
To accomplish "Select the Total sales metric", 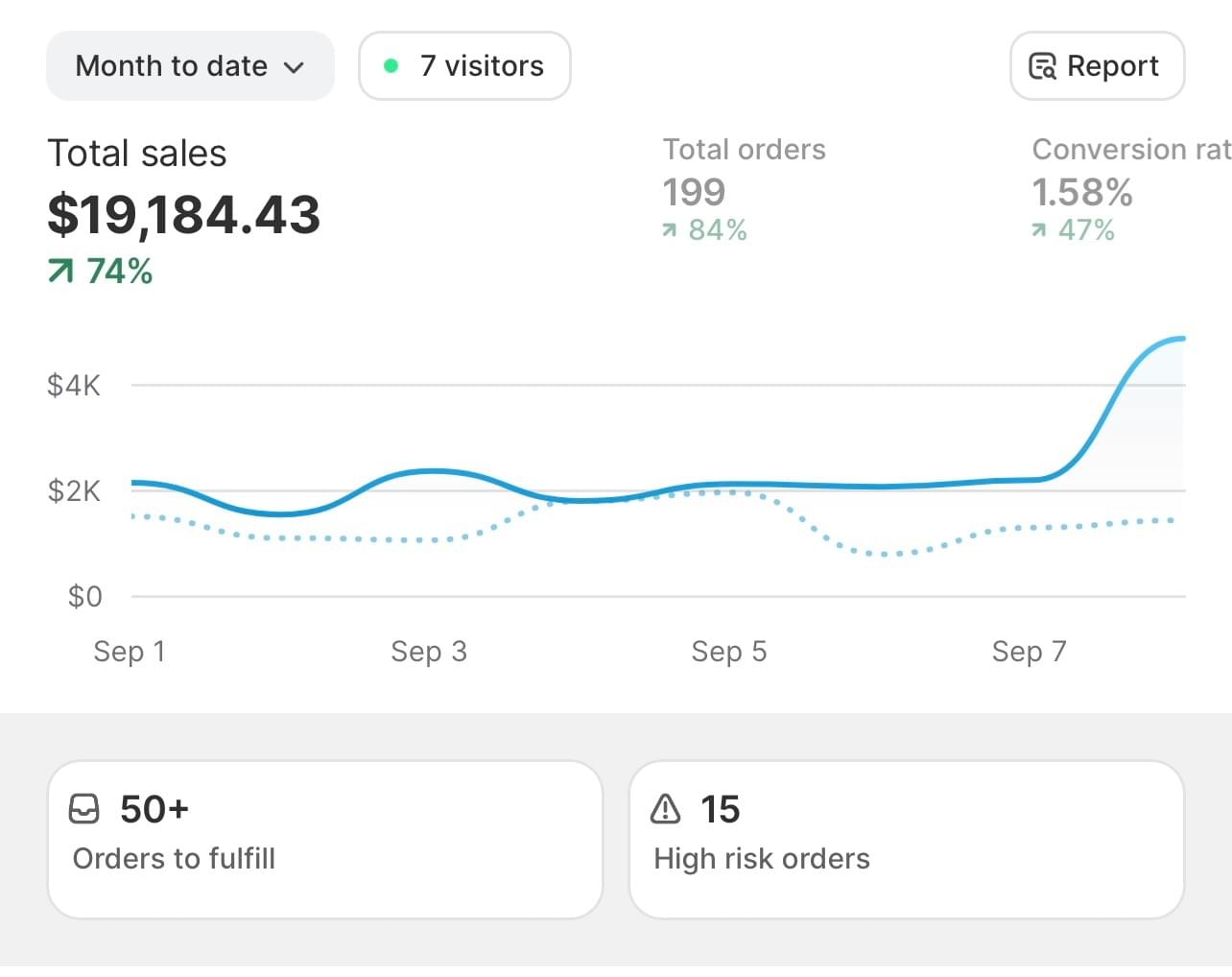I will [x=137, y=154].
